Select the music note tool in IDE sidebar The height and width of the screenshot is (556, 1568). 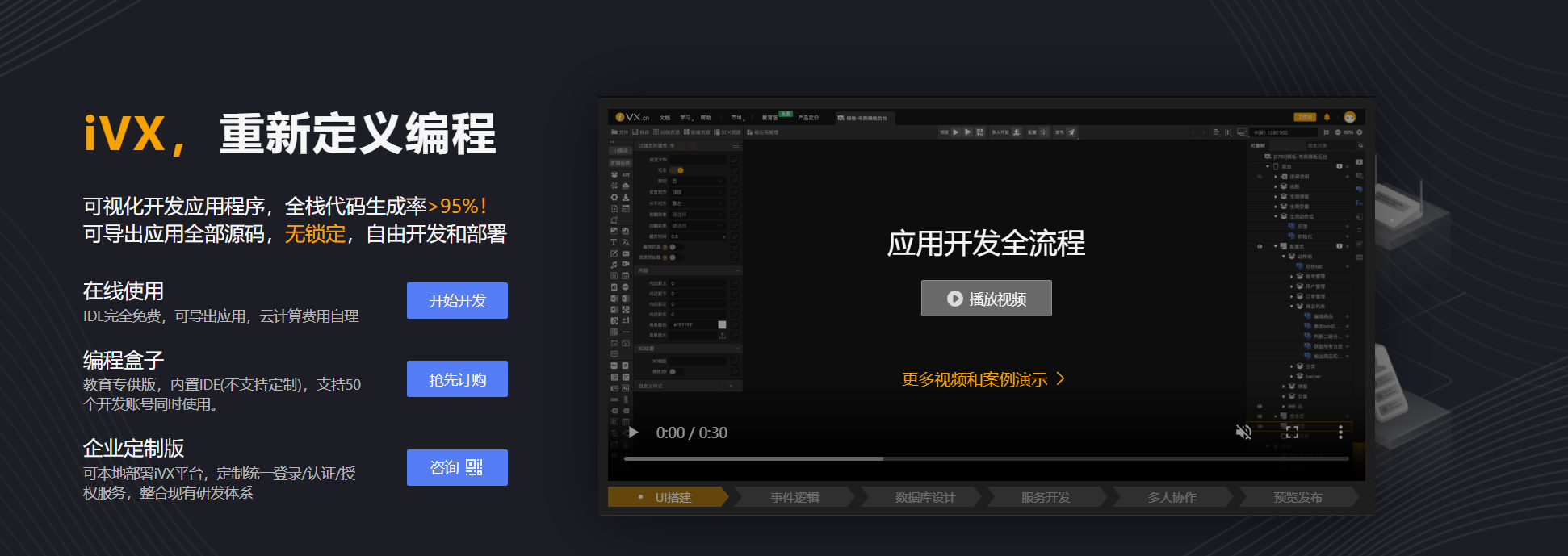tap(614, 265)
